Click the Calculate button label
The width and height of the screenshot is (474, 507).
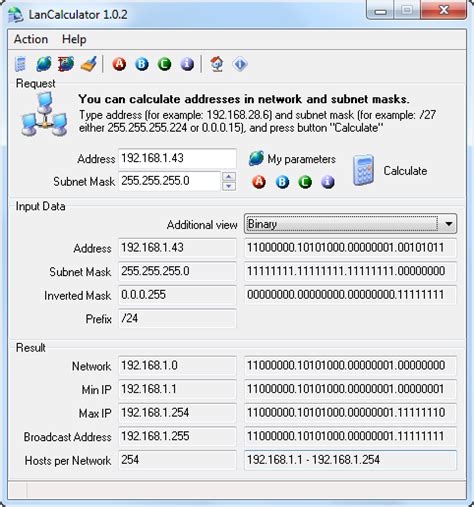pyautogui.click(x=405, y=171)
